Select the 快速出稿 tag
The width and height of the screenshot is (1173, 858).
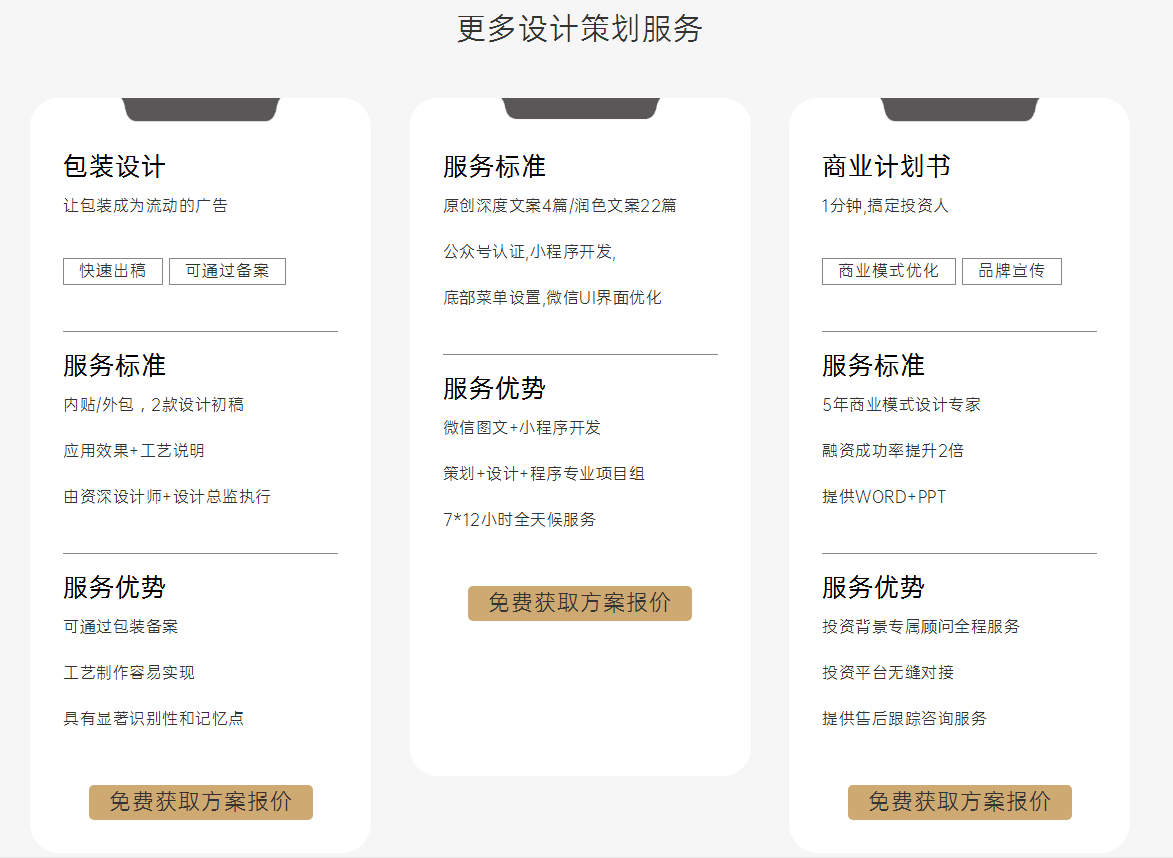112,271
